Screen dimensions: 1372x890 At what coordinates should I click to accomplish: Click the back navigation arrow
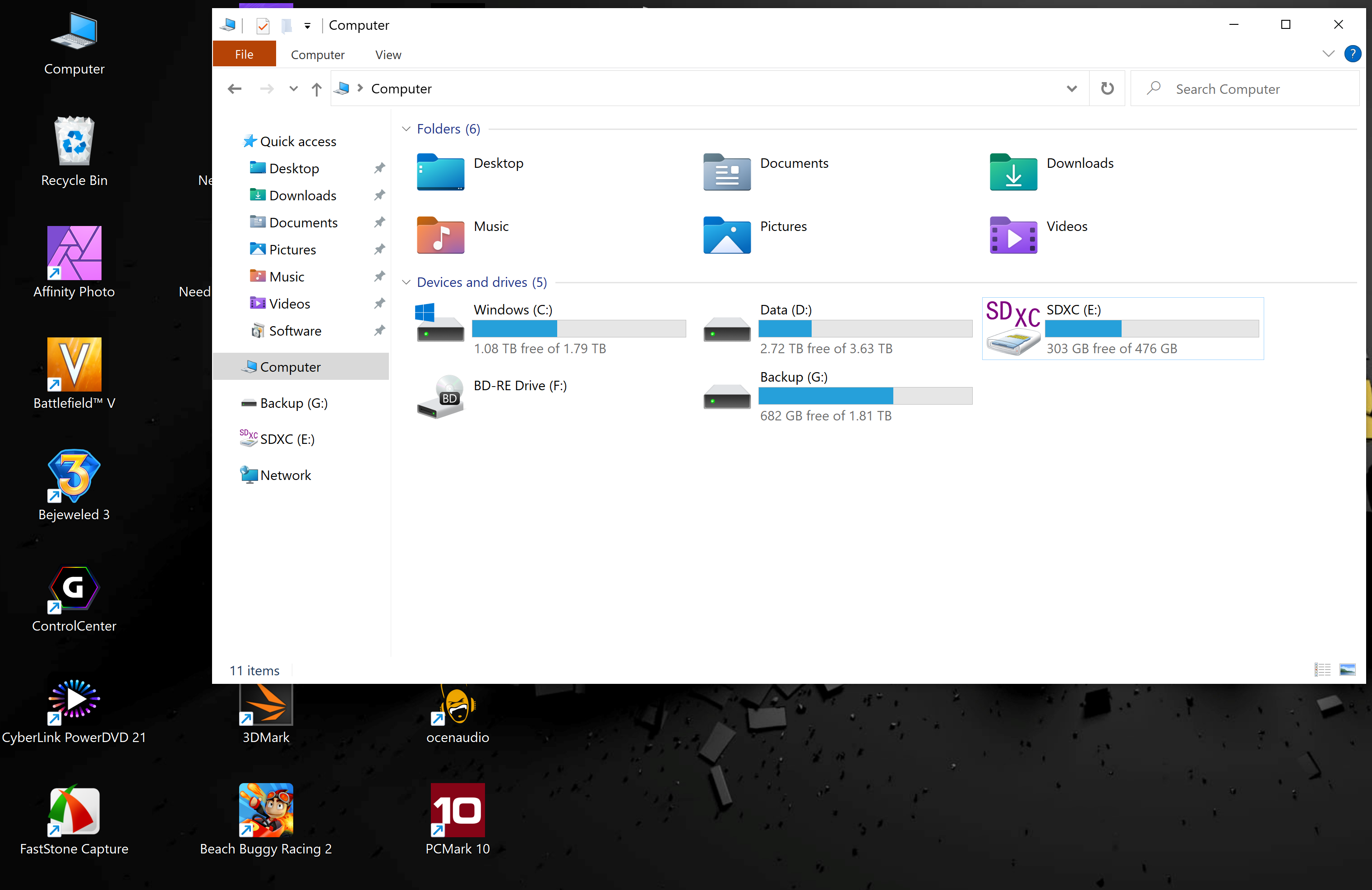click(x=235, y=89)
